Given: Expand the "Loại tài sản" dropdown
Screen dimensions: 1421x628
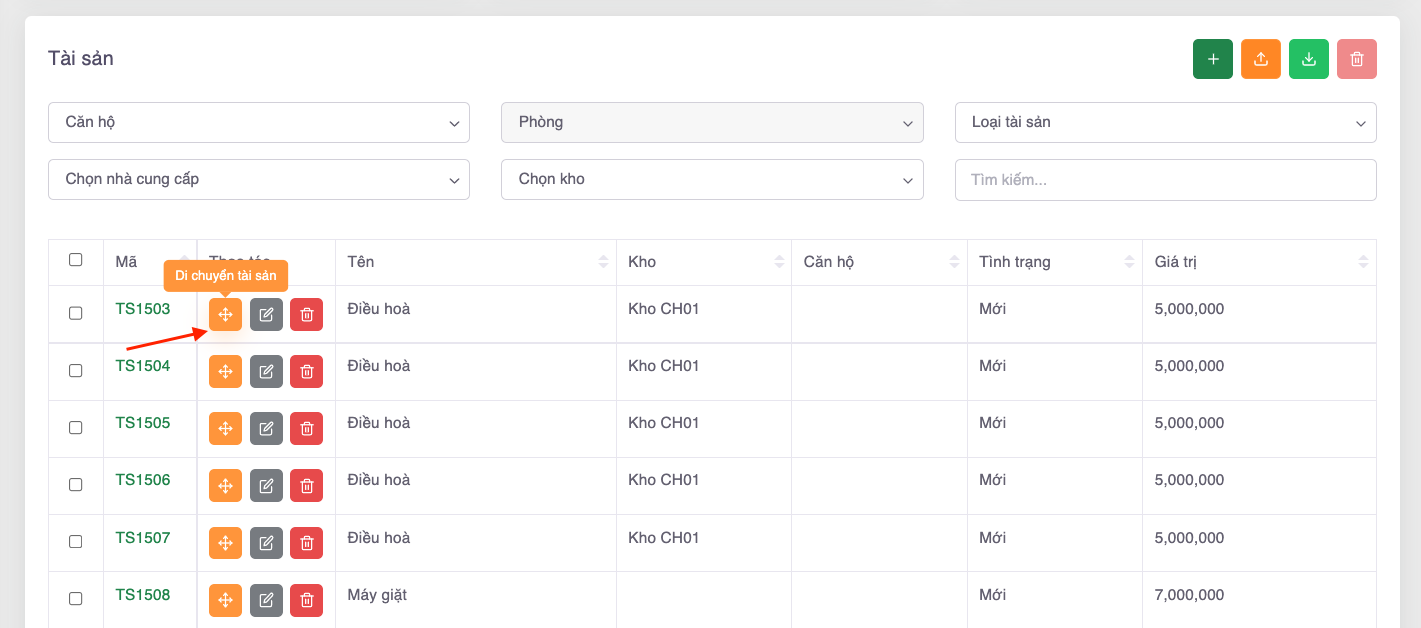Looking at the screenshot, I should pyautogui.click(x=1165, y=122).
